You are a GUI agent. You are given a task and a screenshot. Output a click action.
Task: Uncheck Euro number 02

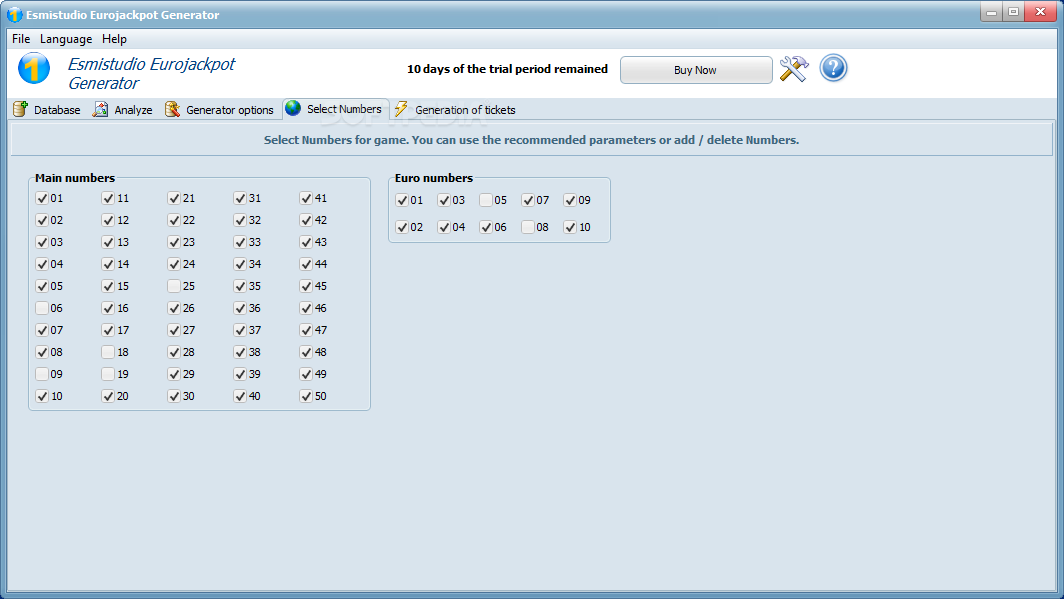click(402, 227)
